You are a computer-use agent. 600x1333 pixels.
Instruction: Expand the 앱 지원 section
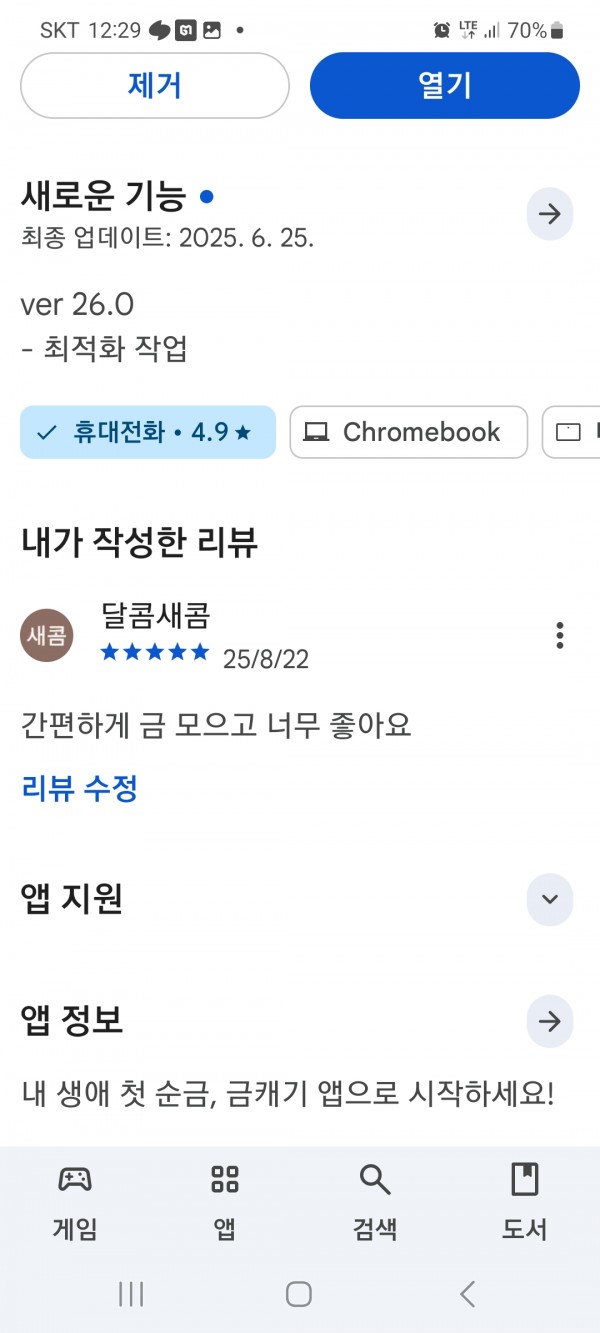(x=549, y=898)
